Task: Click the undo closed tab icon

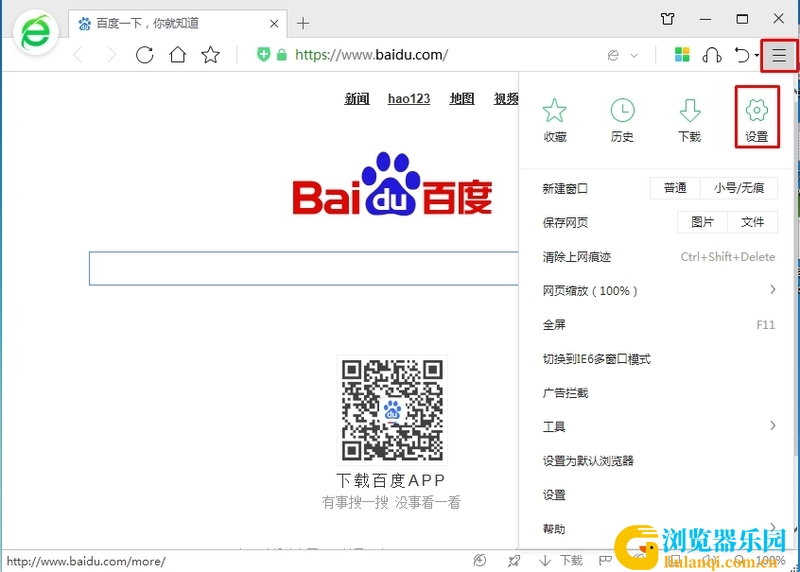Action: [x=742, y=55]
